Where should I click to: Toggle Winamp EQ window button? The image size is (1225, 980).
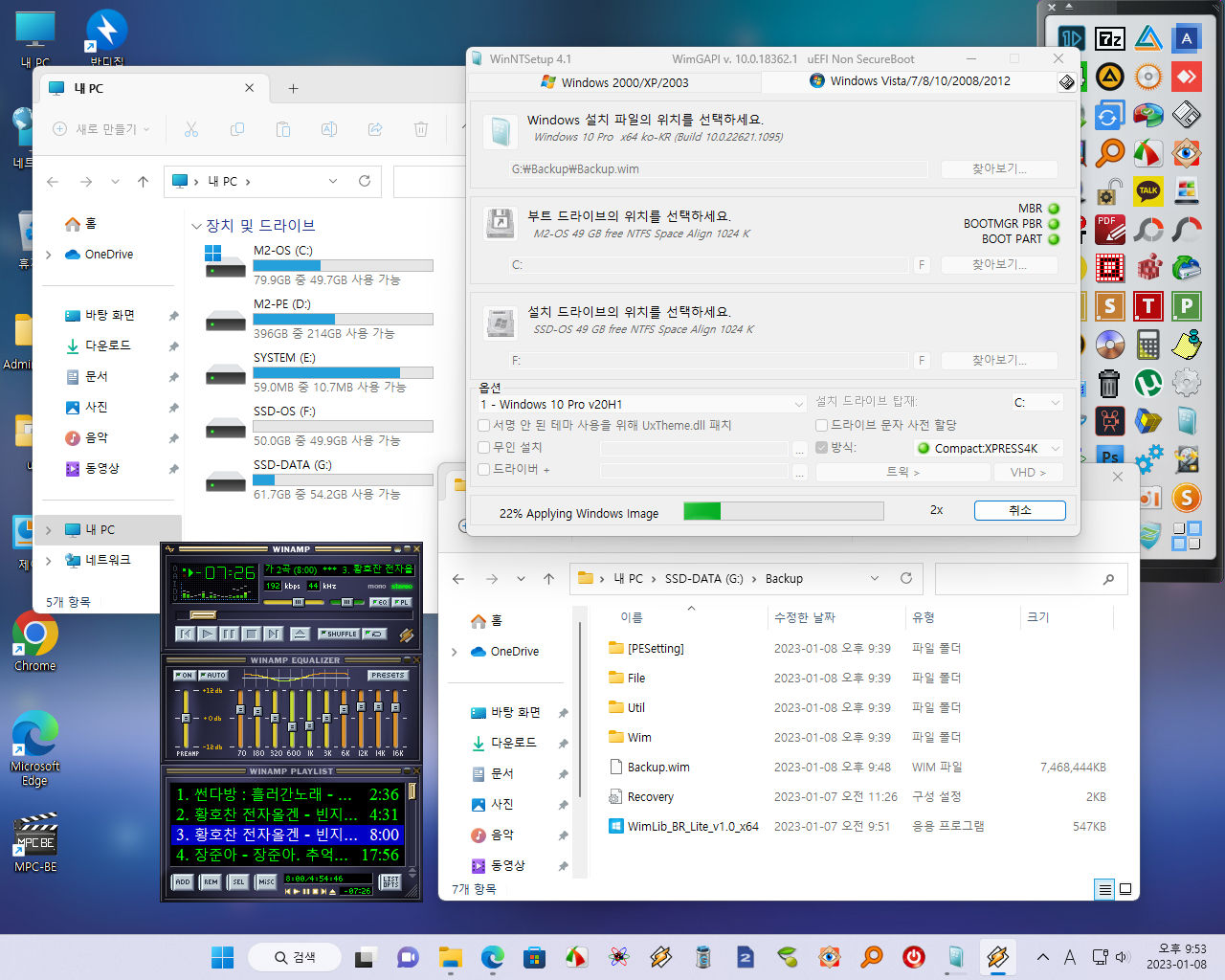[379, 602]
